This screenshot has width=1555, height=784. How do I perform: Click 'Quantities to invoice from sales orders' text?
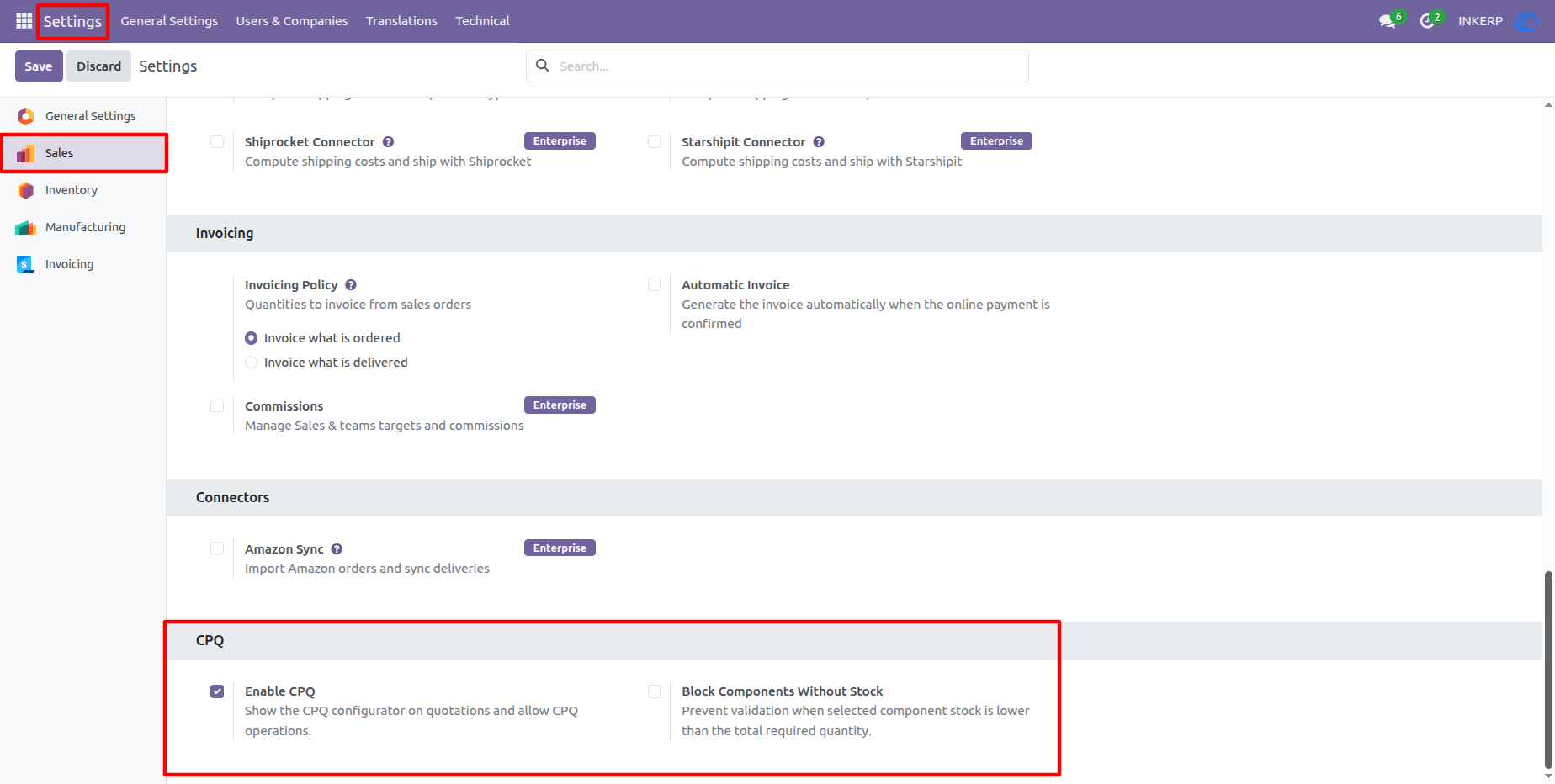[x=358, y=305]
